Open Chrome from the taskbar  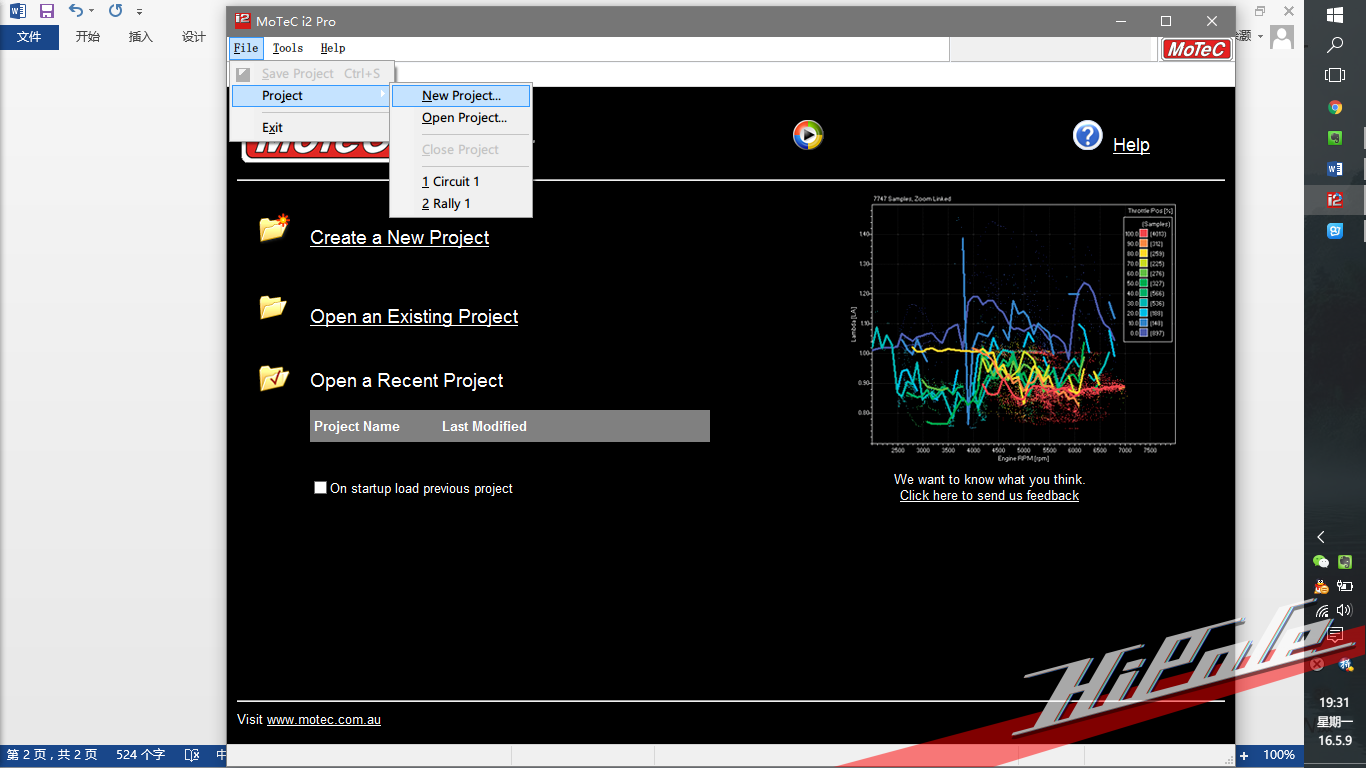(1335, 107)
